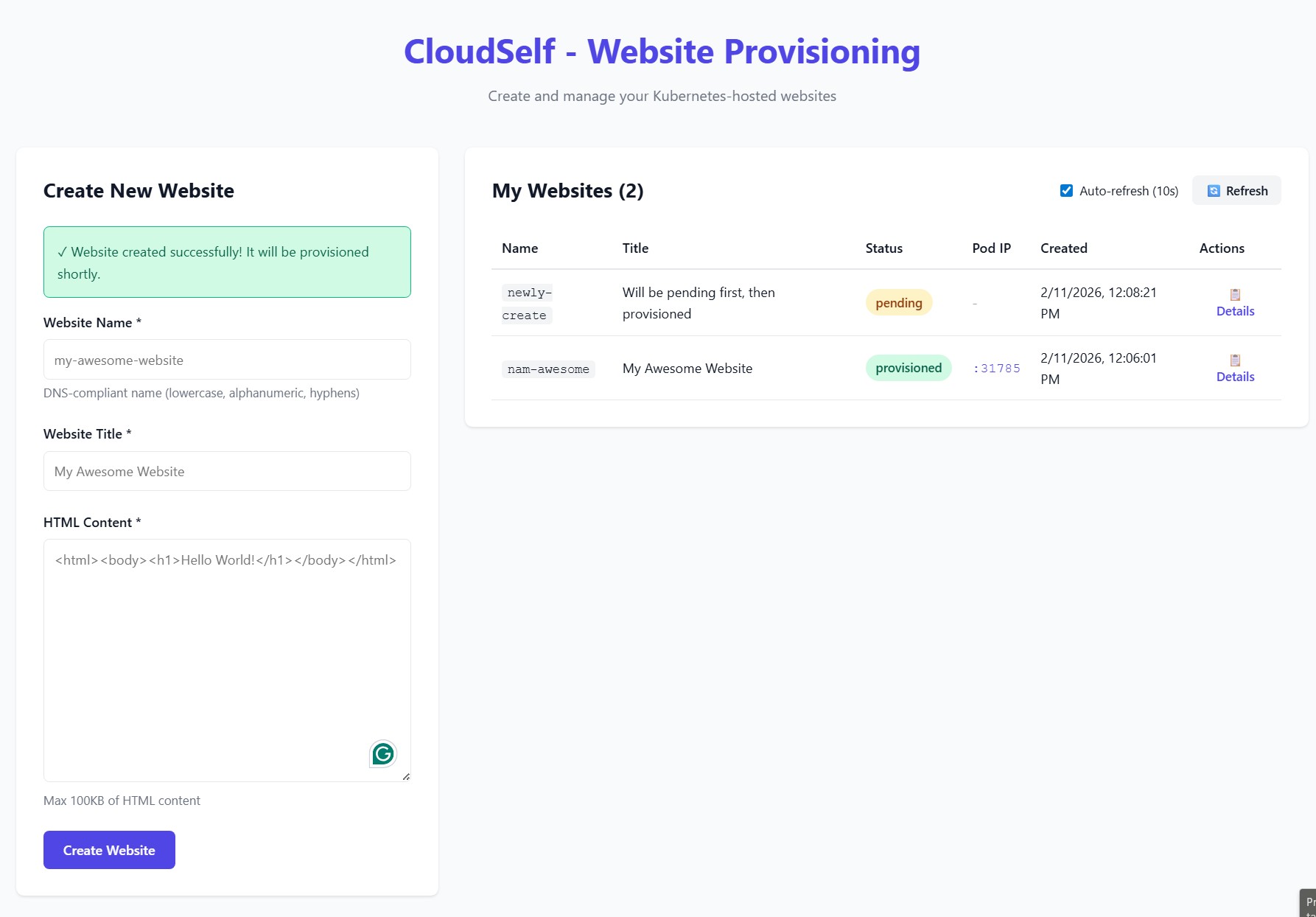The height and width of the screenshot is (917, 1316).
Task: Click the DNS-compliant name hint text
Action: tap(201, 393)
